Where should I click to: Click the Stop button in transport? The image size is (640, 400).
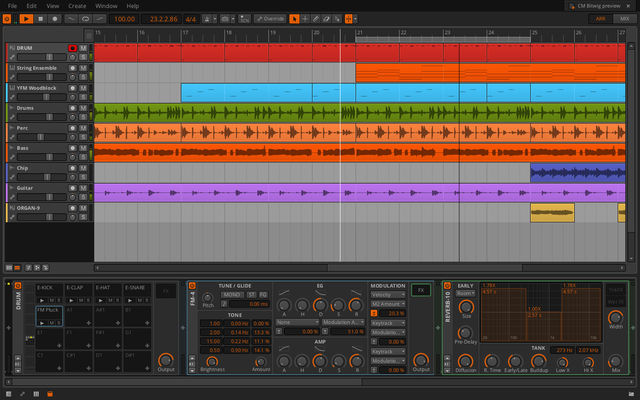pos(40,19)
